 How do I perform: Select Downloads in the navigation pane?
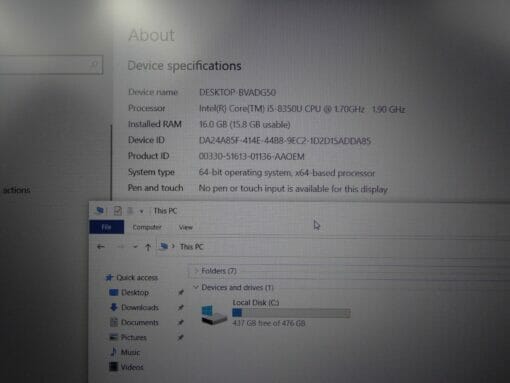pyautogui.click(x=140, y=307)
